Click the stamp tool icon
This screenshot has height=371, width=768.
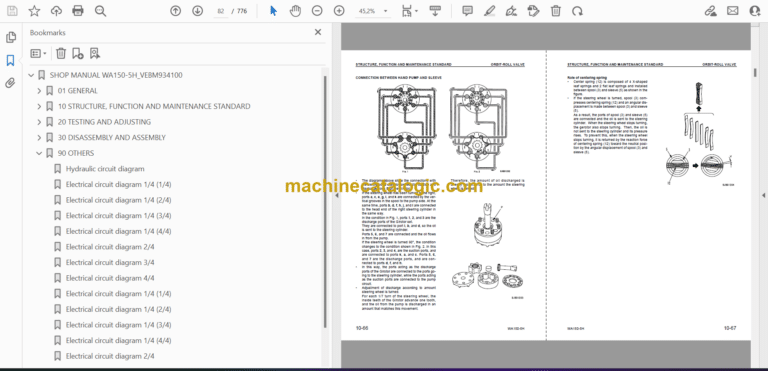533,11
